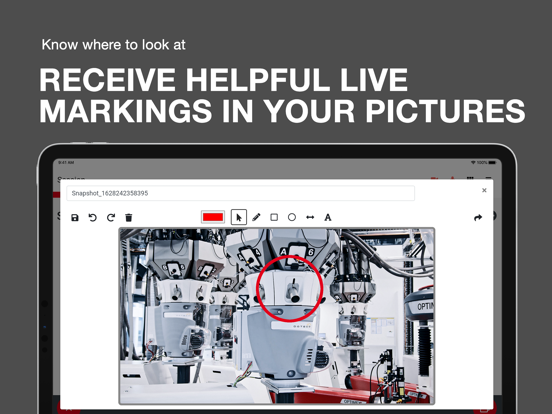Undo the last marking
This screenshot has height=414, width=552.
(93, 218)
